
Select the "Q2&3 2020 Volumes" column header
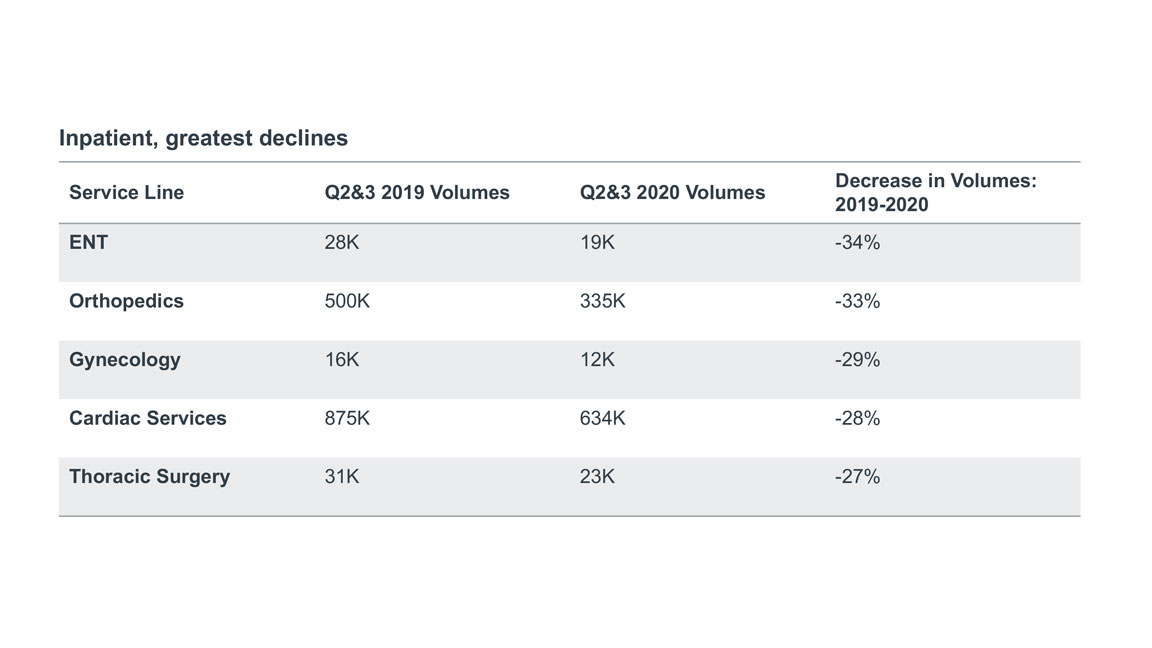click(672, 193)
